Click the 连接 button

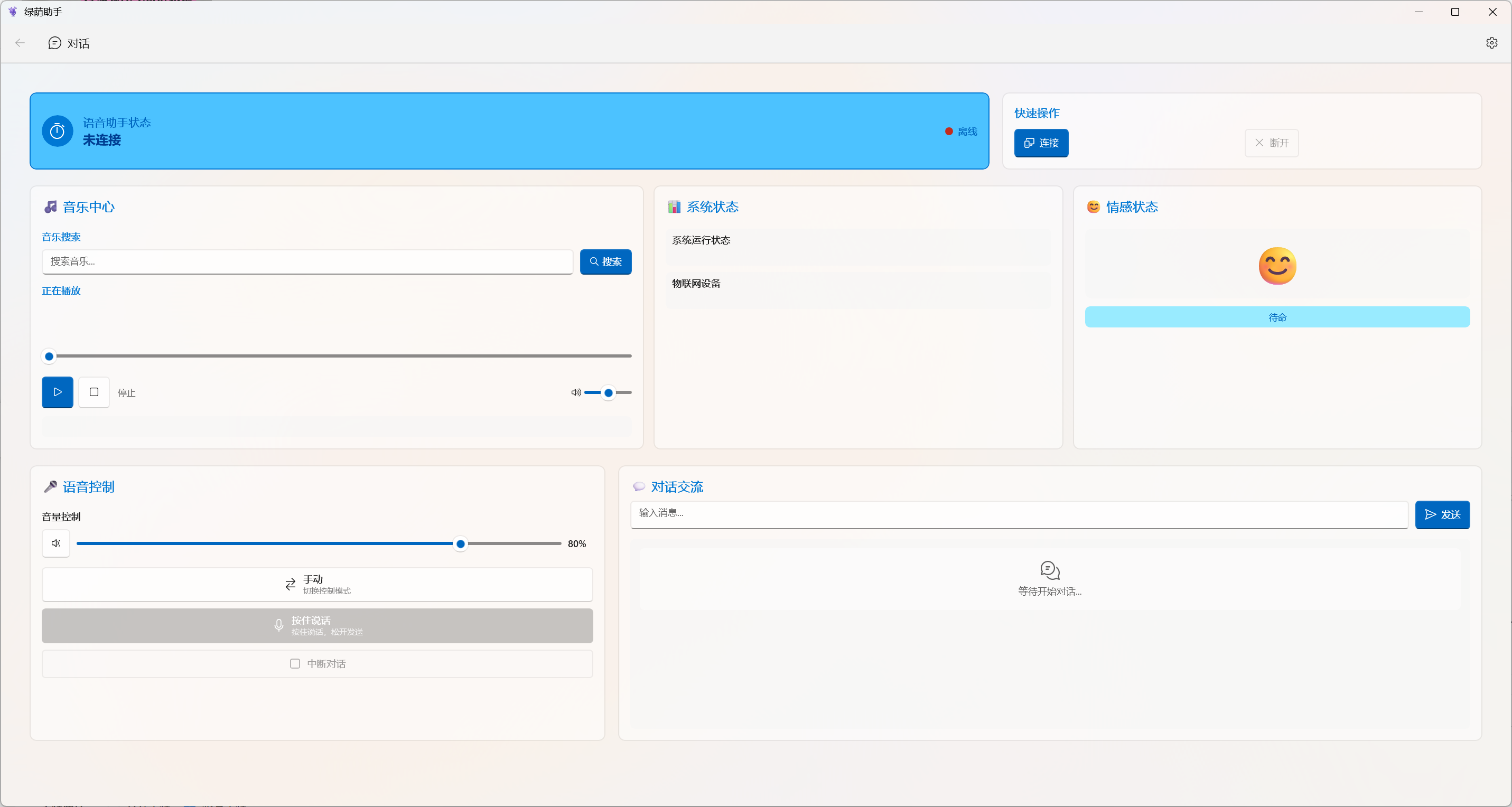[1041, 143]
